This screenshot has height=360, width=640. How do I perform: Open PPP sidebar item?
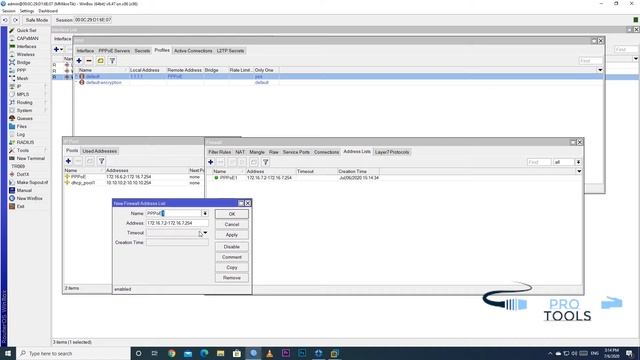click(x=21, y=71)
